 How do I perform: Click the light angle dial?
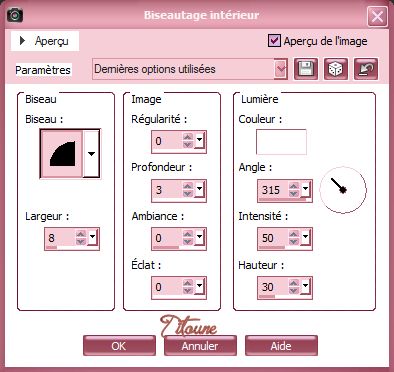tap(343, 190)
